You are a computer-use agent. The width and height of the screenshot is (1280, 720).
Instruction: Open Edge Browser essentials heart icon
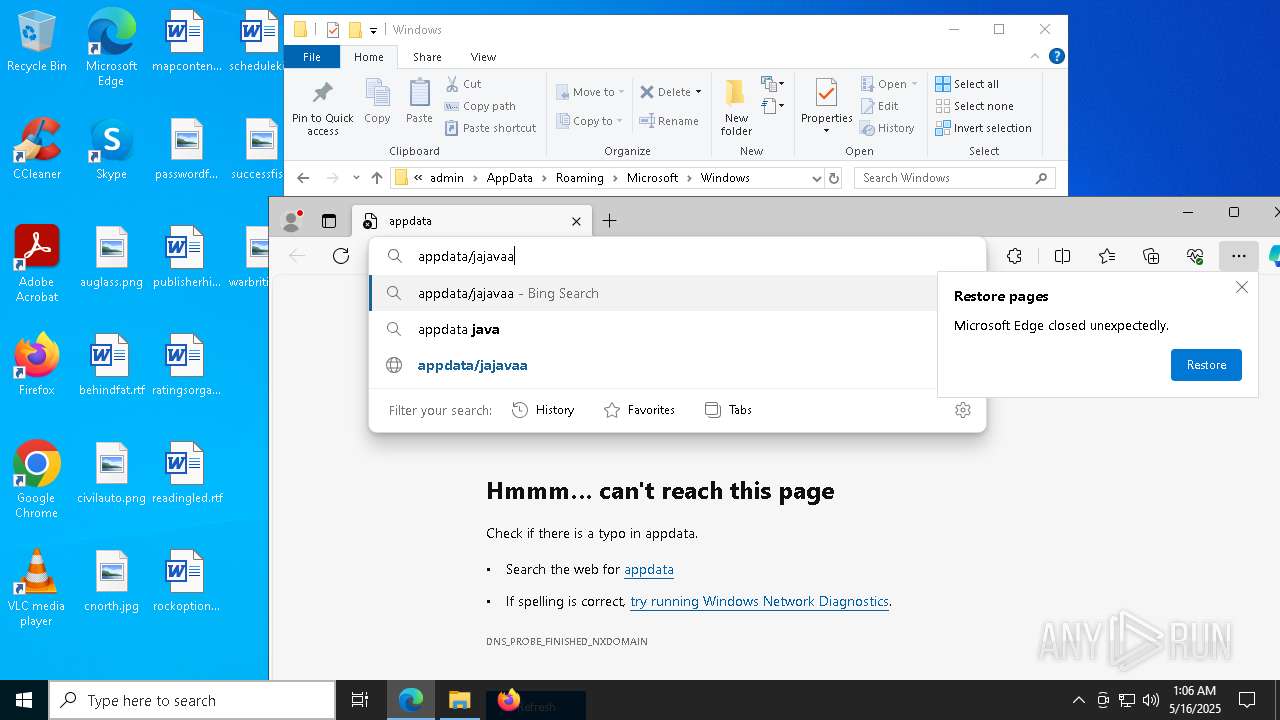pos(1195,256)
